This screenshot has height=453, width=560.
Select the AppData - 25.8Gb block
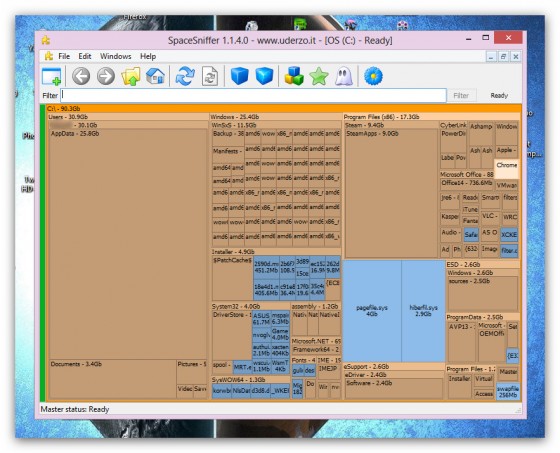[x=128, y=245]
